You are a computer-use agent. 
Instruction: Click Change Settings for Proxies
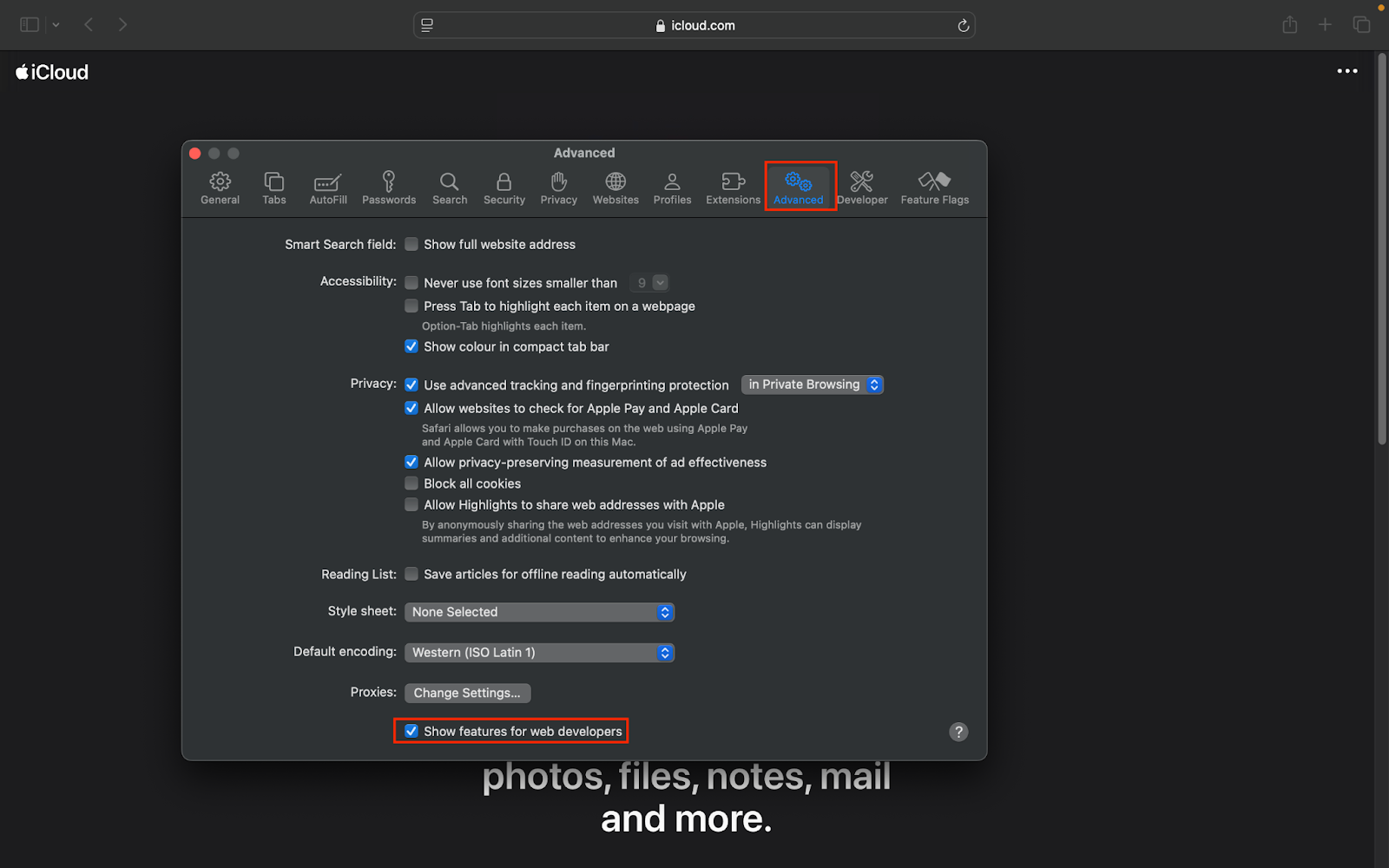click(467, 693)
